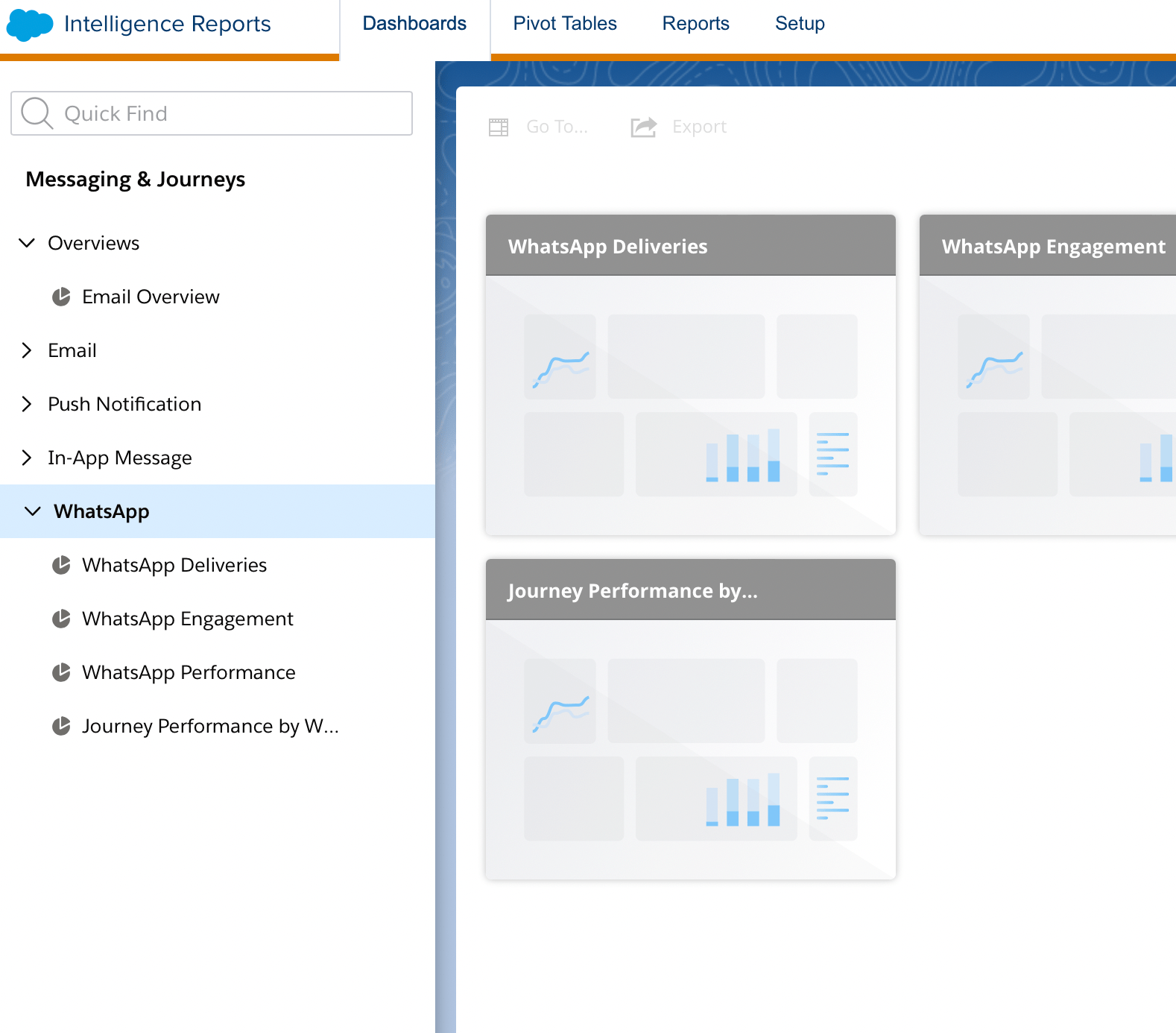
Task: Click the pie icon beside WhatsApp Engagement
Action: point(61,619)
